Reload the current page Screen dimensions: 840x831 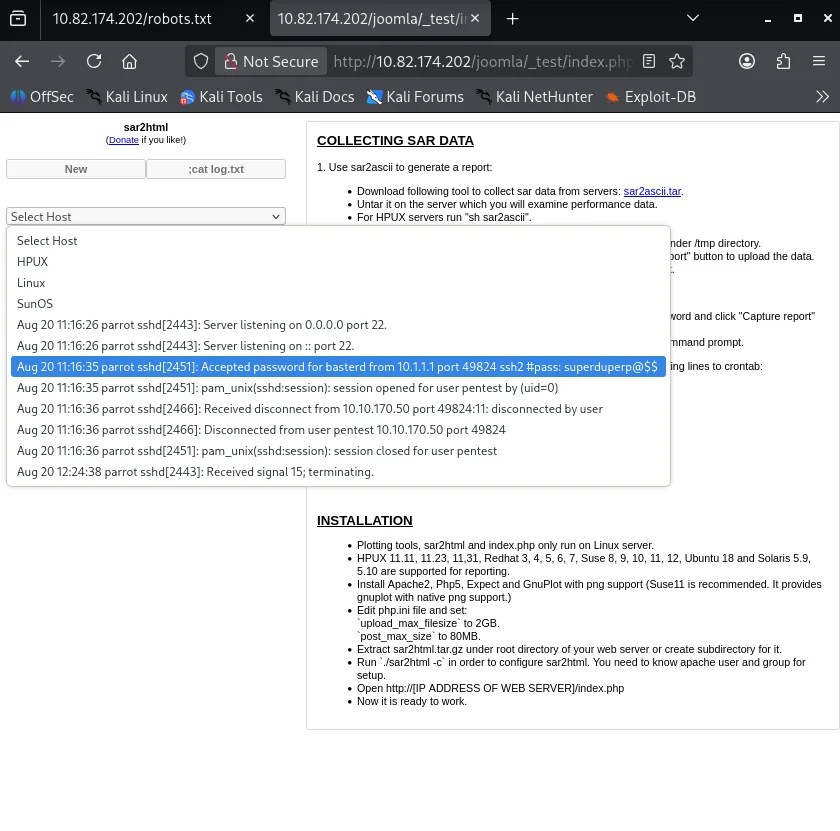click(x=94, y=61)
